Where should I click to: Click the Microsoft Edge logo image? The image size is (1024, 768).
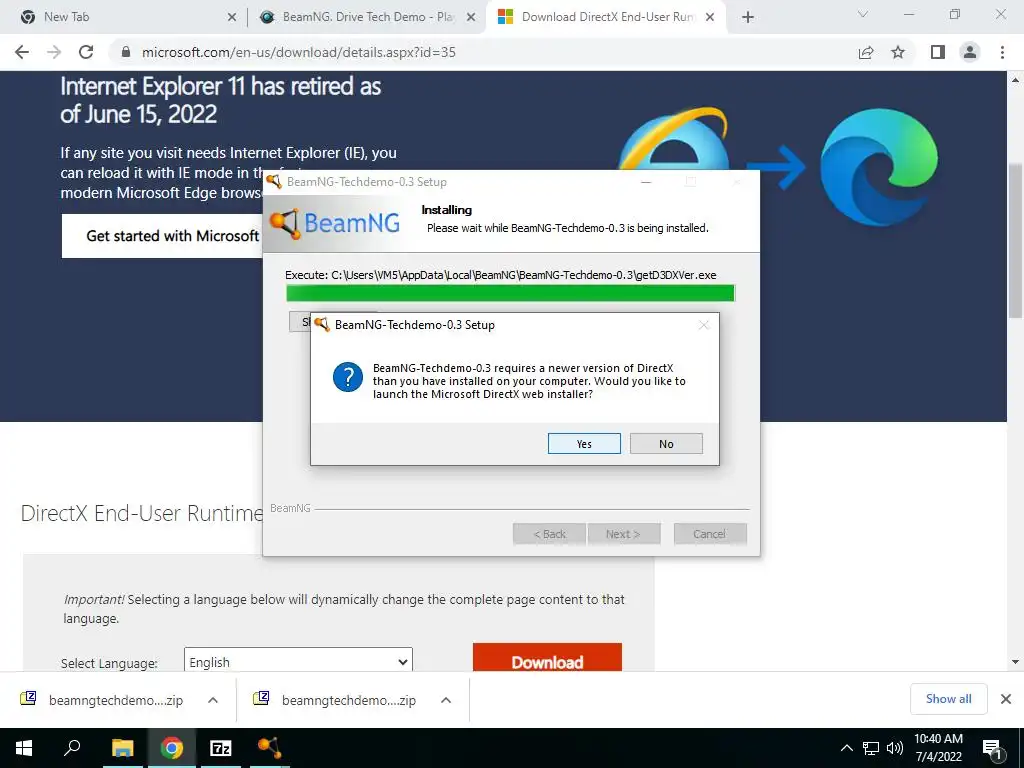(x=879, y=167)
